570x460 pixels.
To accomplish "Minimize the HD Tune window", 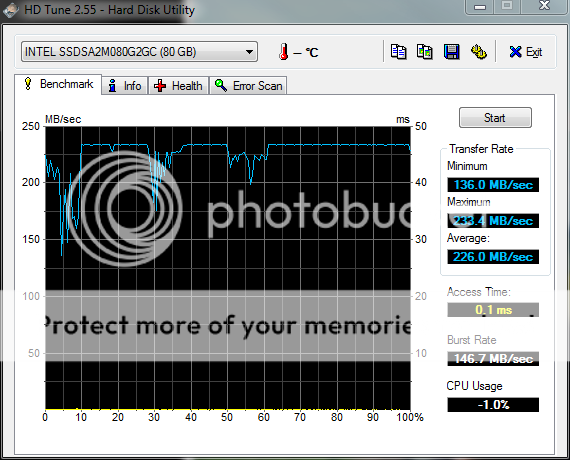I will pyautogui.click(x=480, y=7).
